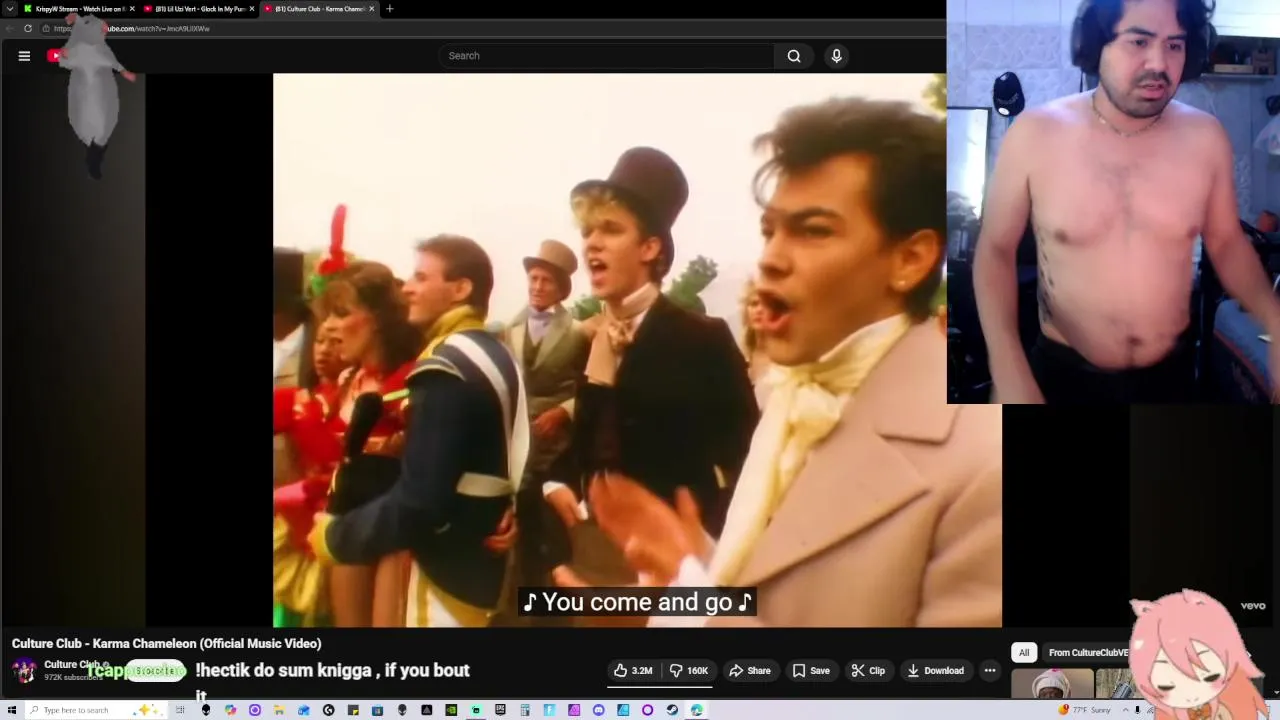Expand the tab search dropdown arrow

(x=10, y=9)
